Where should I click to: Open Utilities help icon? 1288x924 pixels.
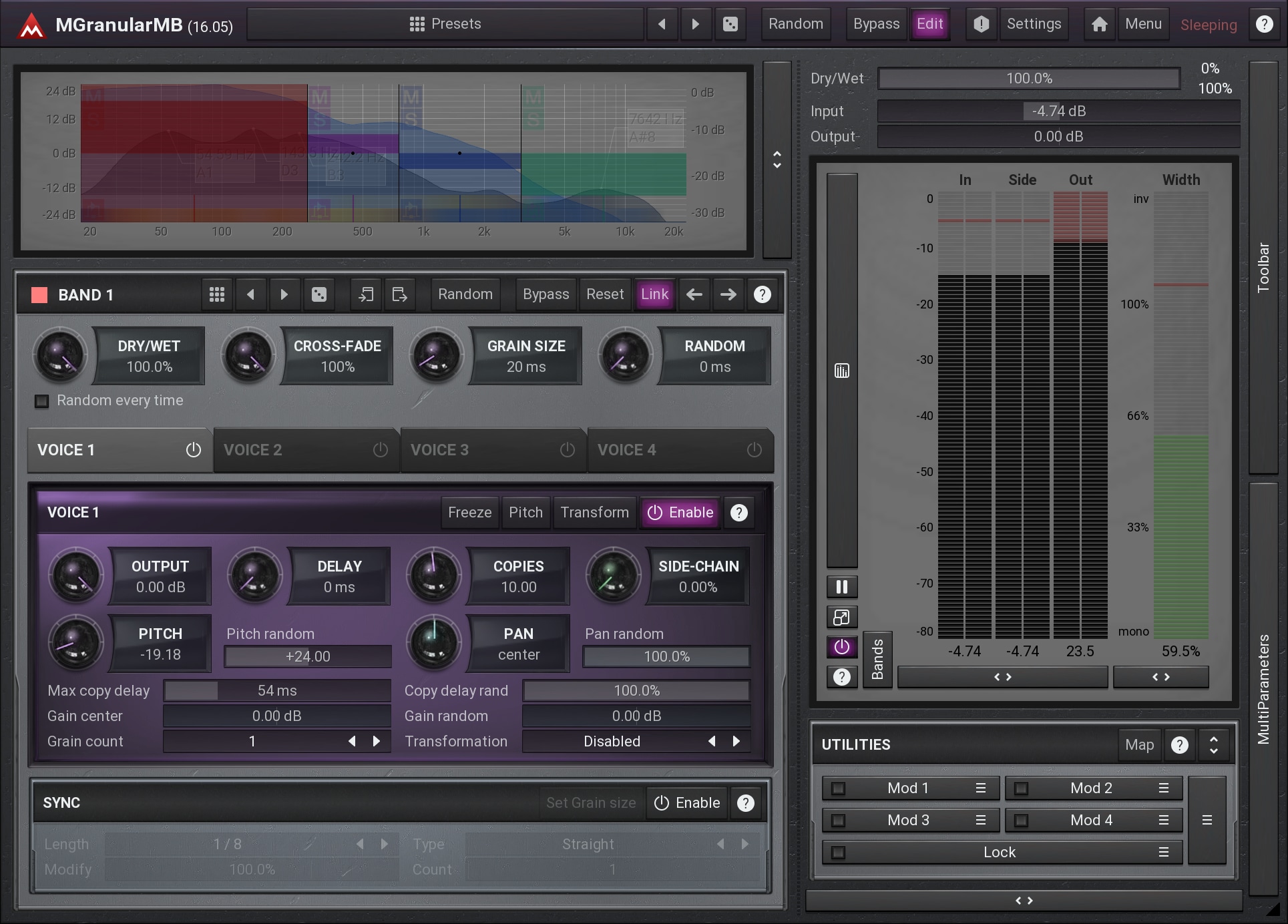point(1180,745)
